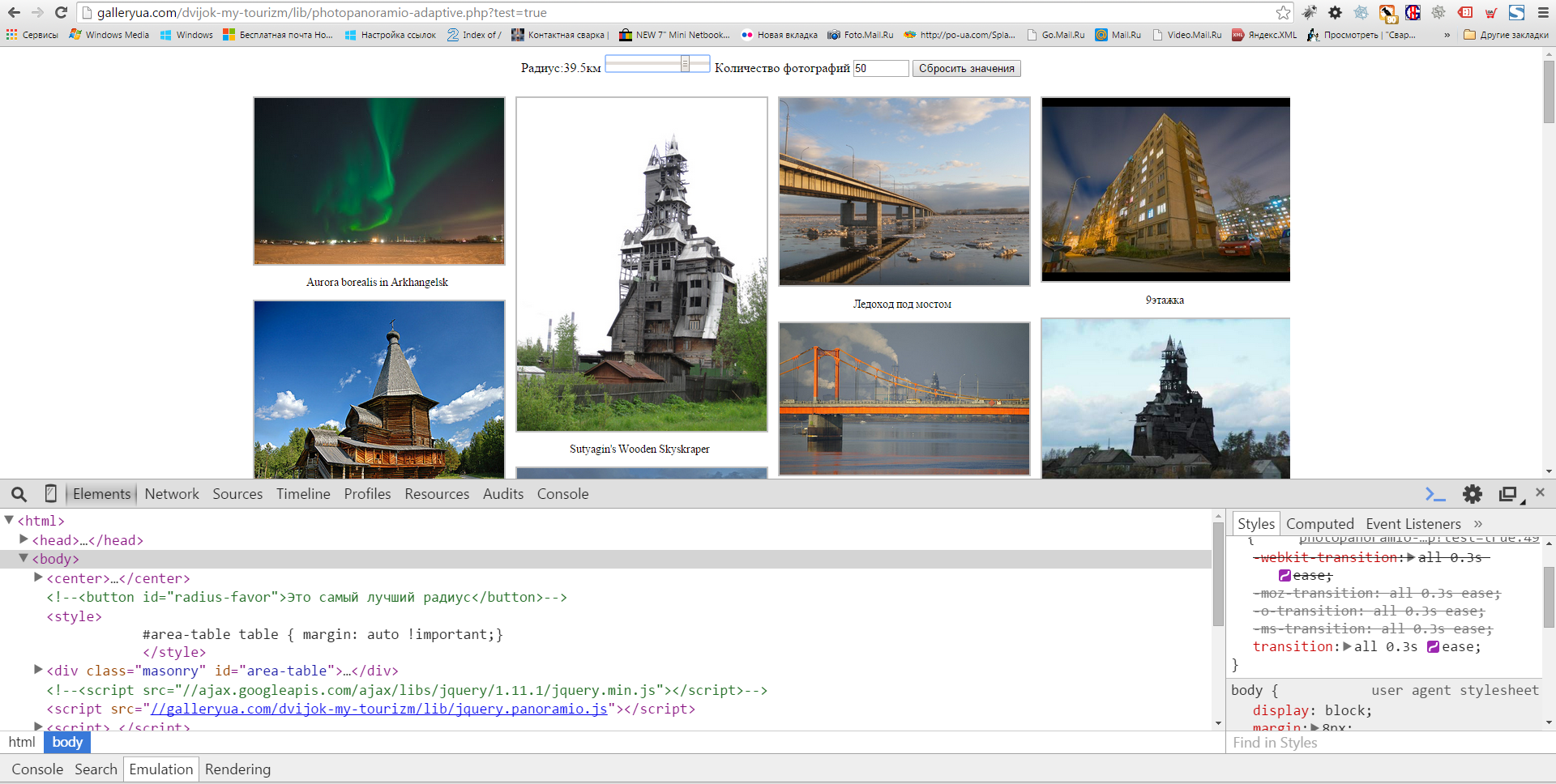This screenshot has height=784, width=1556.
Task: Click the blue S extension icon
Action: tap(1517, 12)
